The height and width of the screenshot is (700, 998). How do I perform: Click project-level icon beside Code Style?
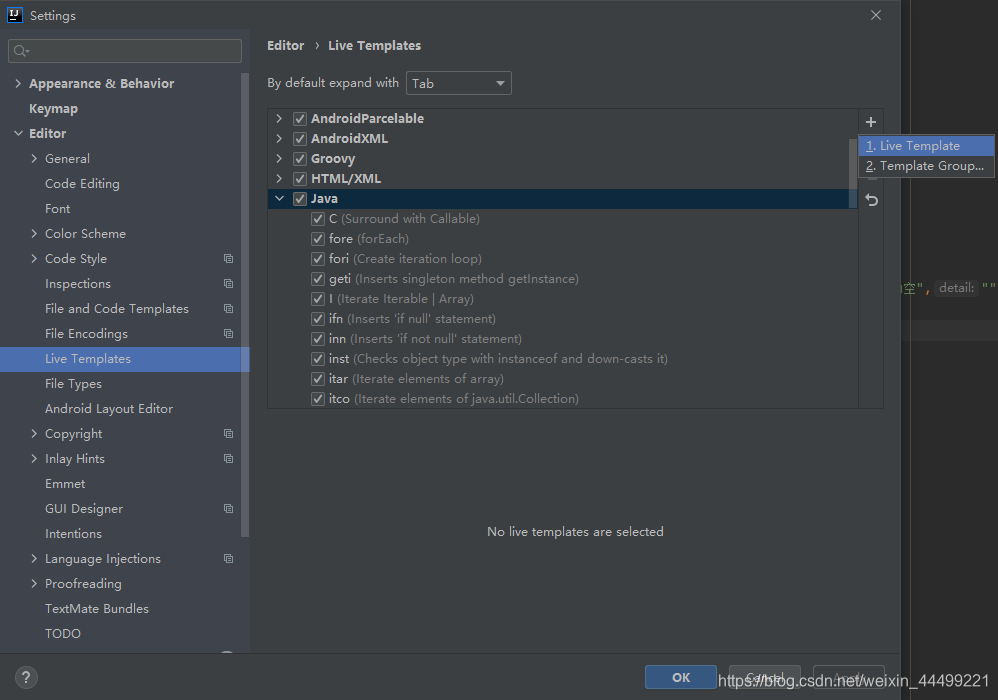tap(228, 258)
